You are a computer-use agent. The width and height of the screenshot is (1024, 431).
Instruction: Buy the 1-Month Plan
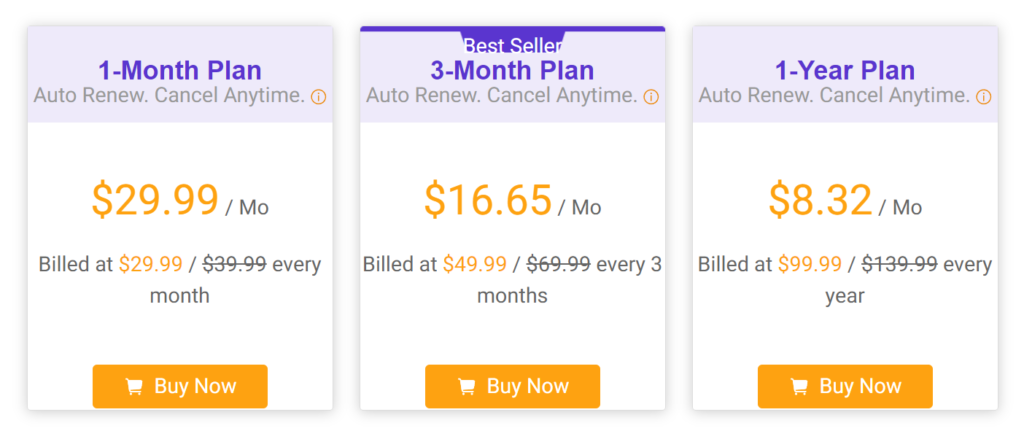click(x=180, y=386)
